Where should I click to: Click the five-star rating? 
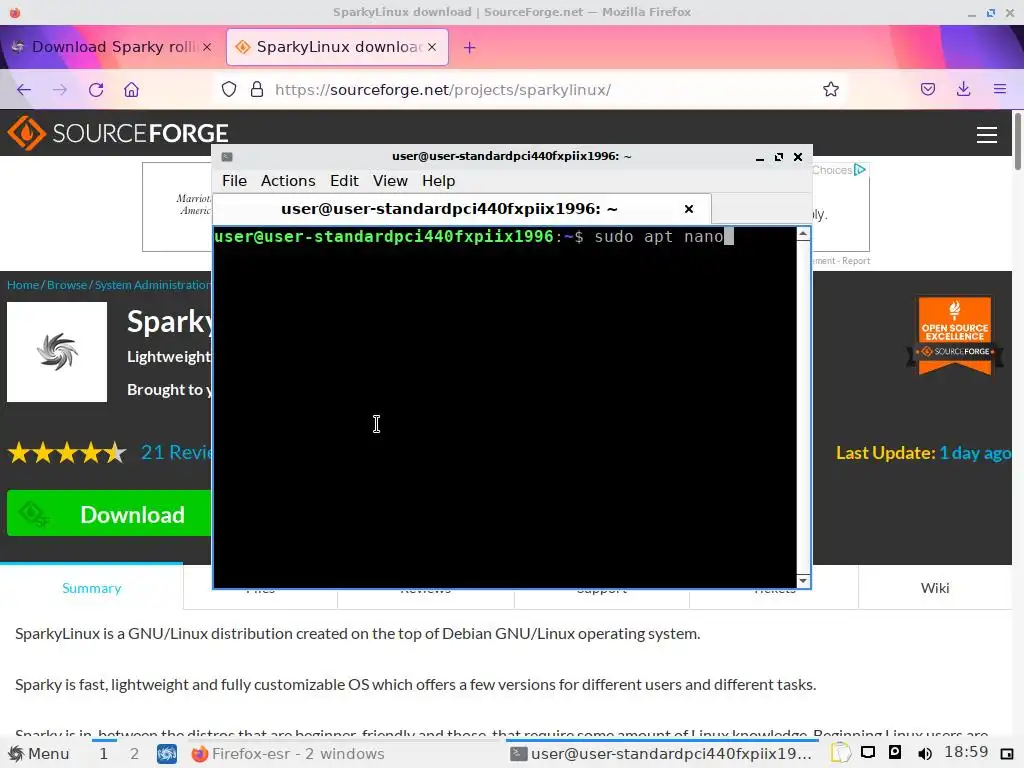point(67,452)
